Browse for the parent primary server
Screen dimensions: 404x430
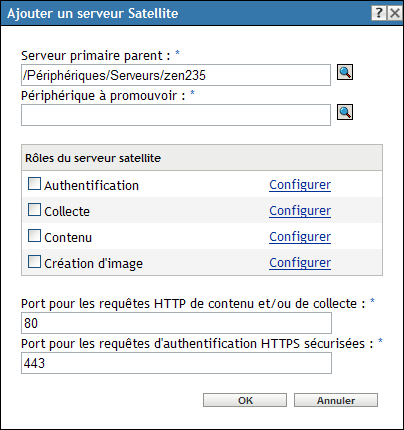tap(345, 72)
